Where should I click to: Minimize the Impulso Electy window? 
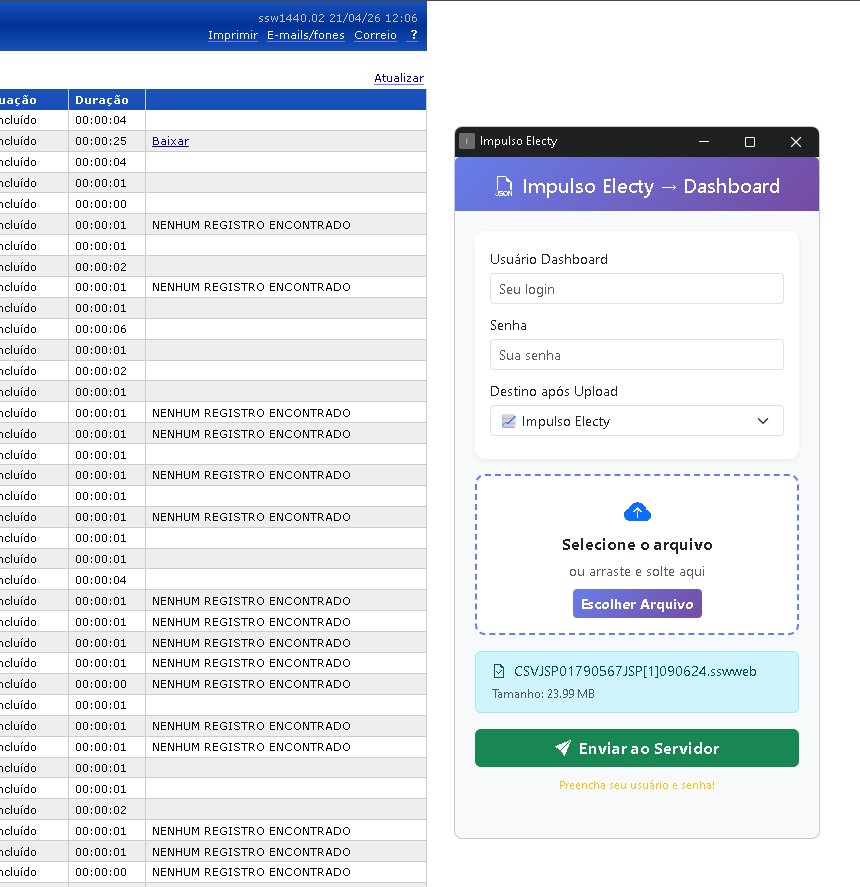tap(704, 141)
